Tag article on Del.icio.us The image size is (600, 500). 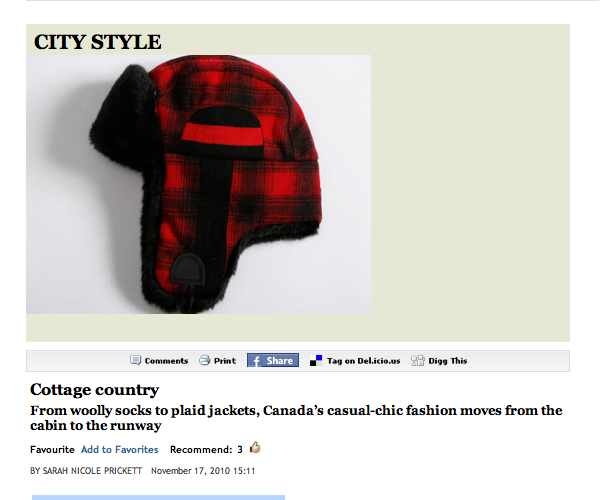coord(364,361)
